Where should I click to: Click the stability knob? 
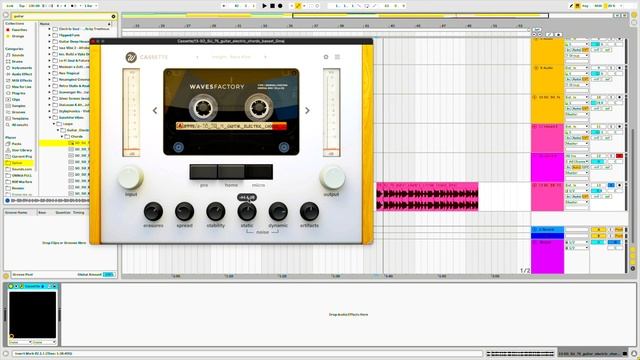pos(216,211)
